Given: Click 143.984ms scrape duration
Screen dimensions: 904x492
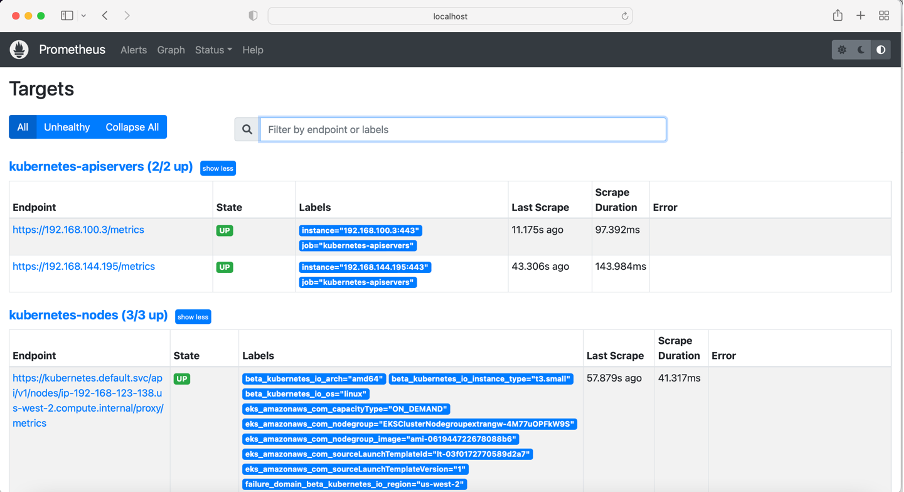Looking at the screenshot, I should (x=620, y=266).
